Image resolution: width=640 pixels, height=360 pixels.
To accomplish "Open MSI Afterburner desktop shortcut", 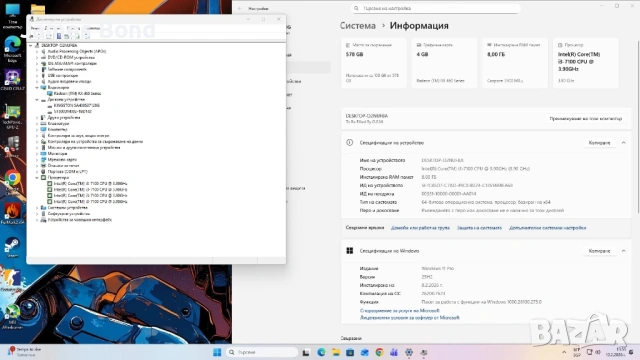I will (12, 317).
